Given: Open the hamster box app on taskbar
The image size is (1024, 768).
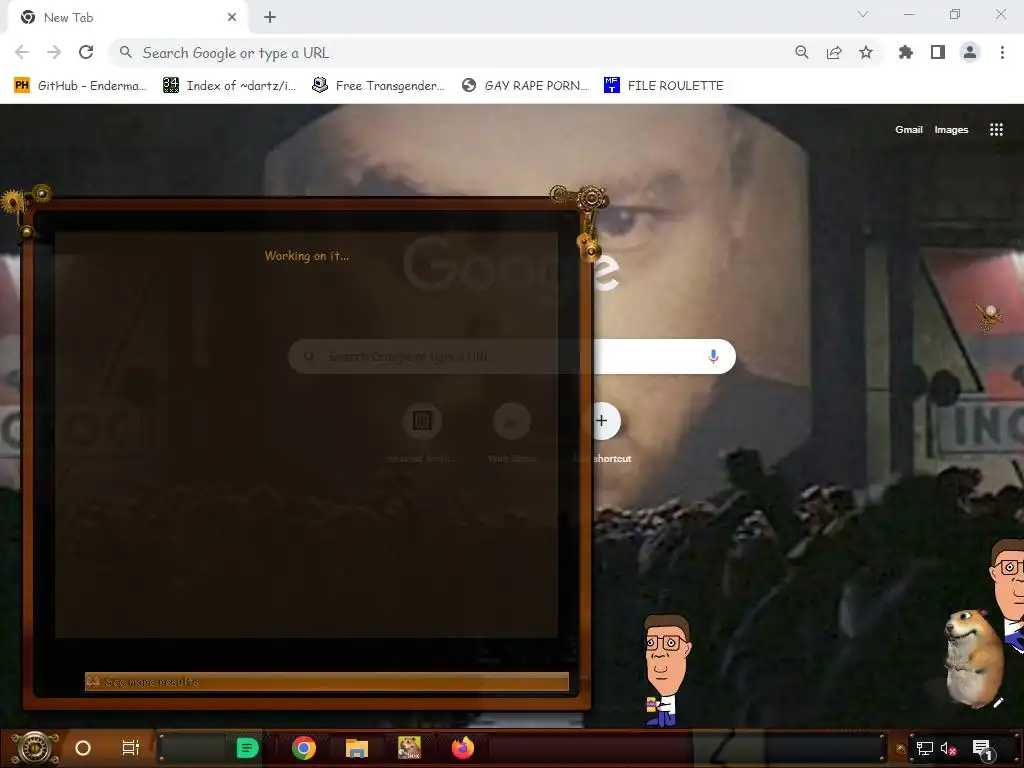Looking at the screenshot, I should click(x=409, y=748).
